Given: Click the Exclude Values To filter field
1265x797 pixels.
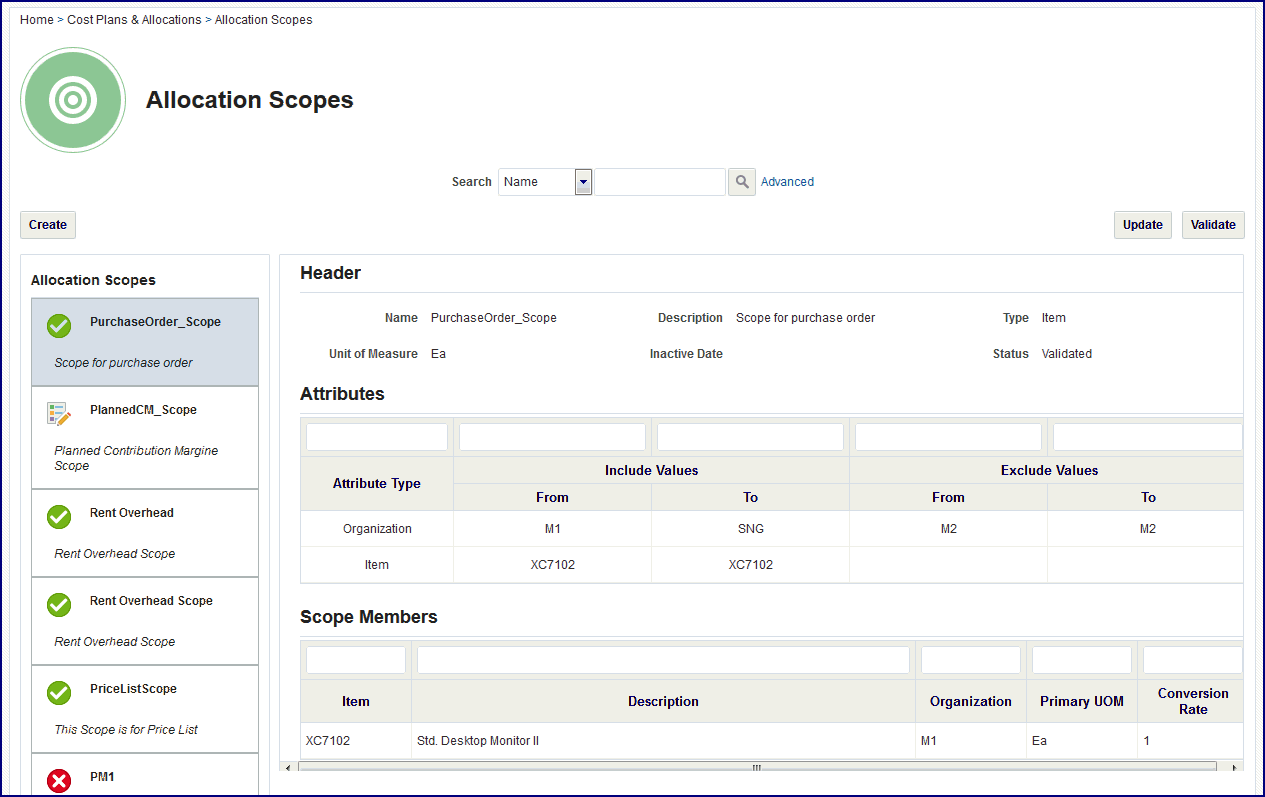Looking at the screenshot, I should click(x=1147, y=437).
